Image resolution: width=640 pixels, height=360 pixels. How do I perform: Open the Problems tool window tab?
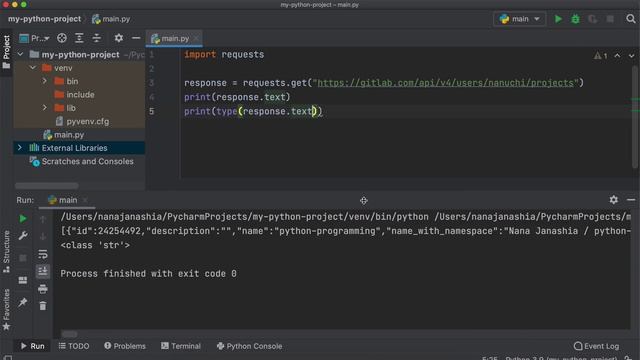tap(125, 346)
